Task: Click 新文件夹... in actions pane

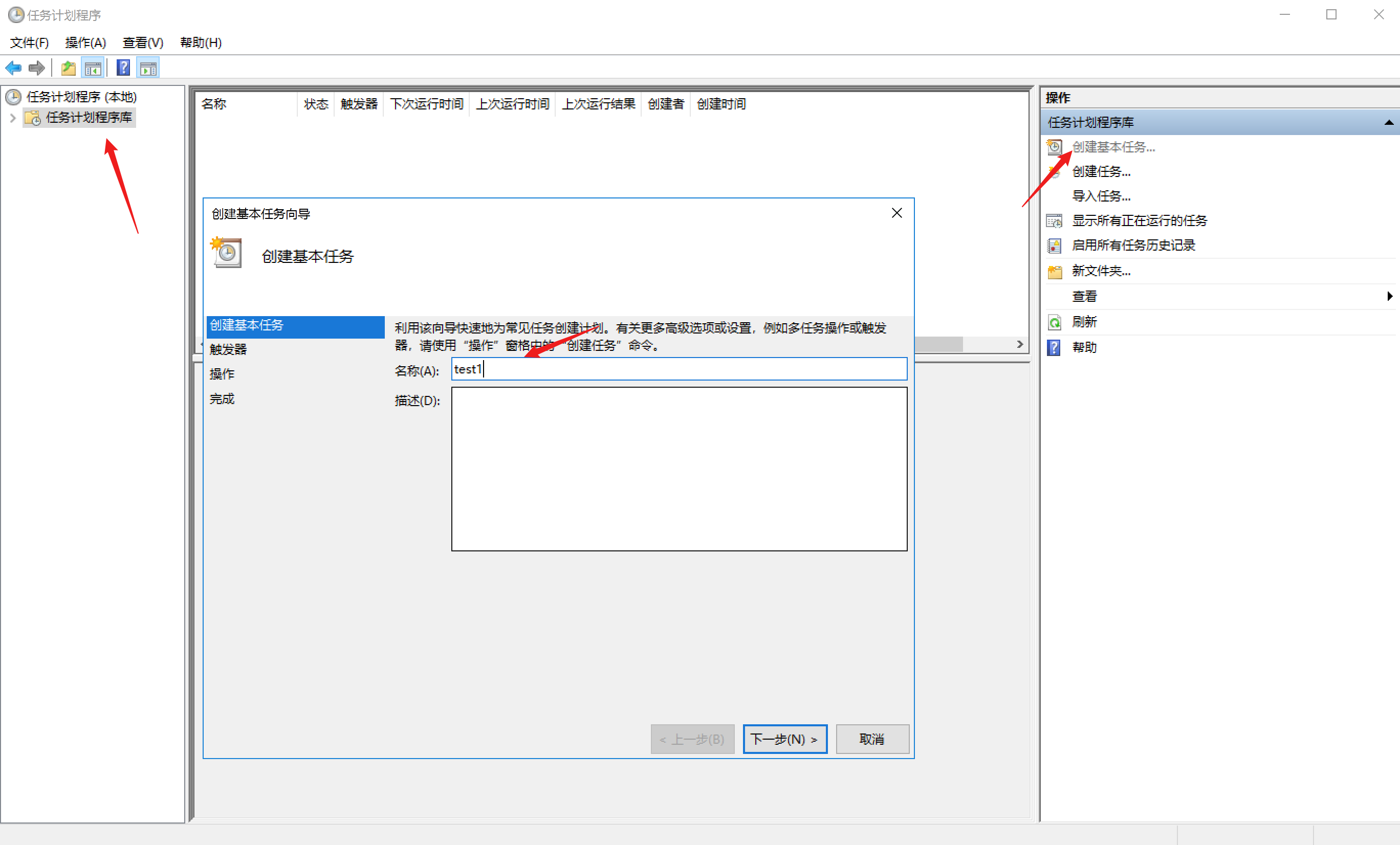Action: tap(1101, 272)
